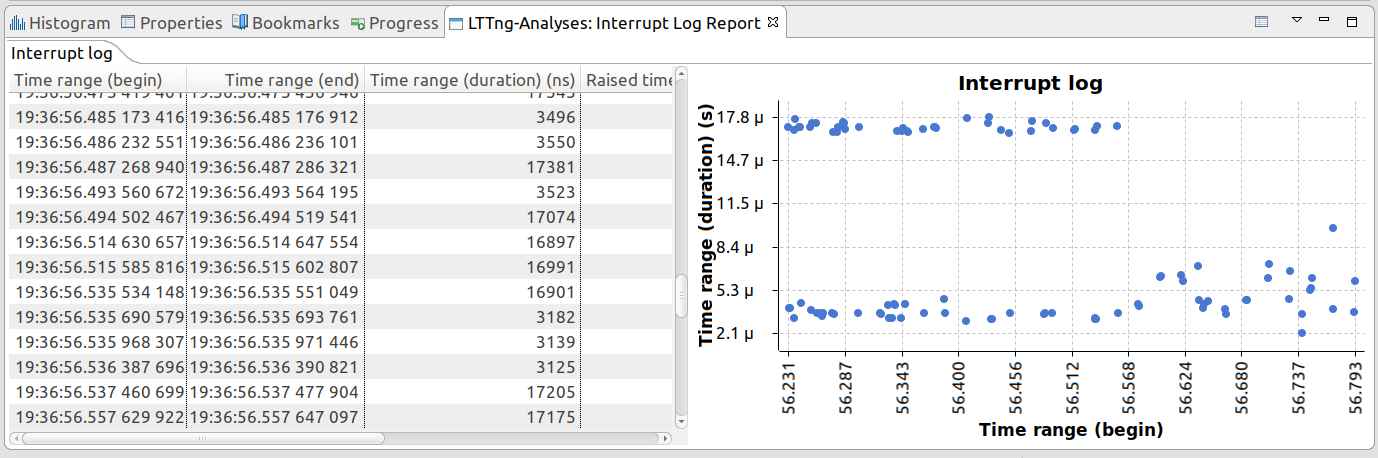Sort by Time range (end) column header

(276, 80)
